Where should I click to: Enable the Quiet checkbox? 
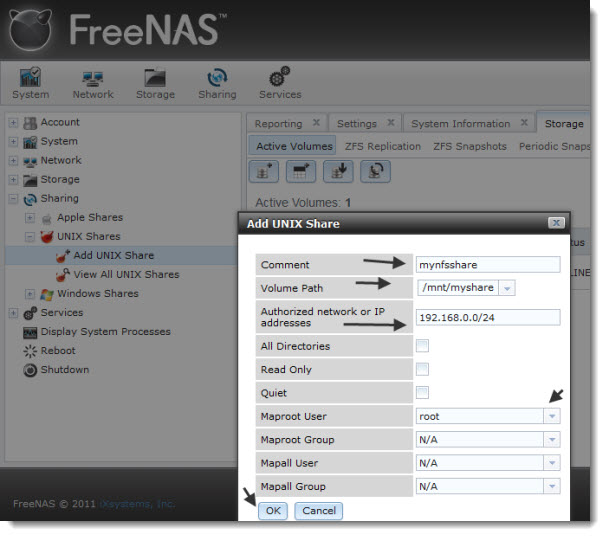[x=422, y=392]
